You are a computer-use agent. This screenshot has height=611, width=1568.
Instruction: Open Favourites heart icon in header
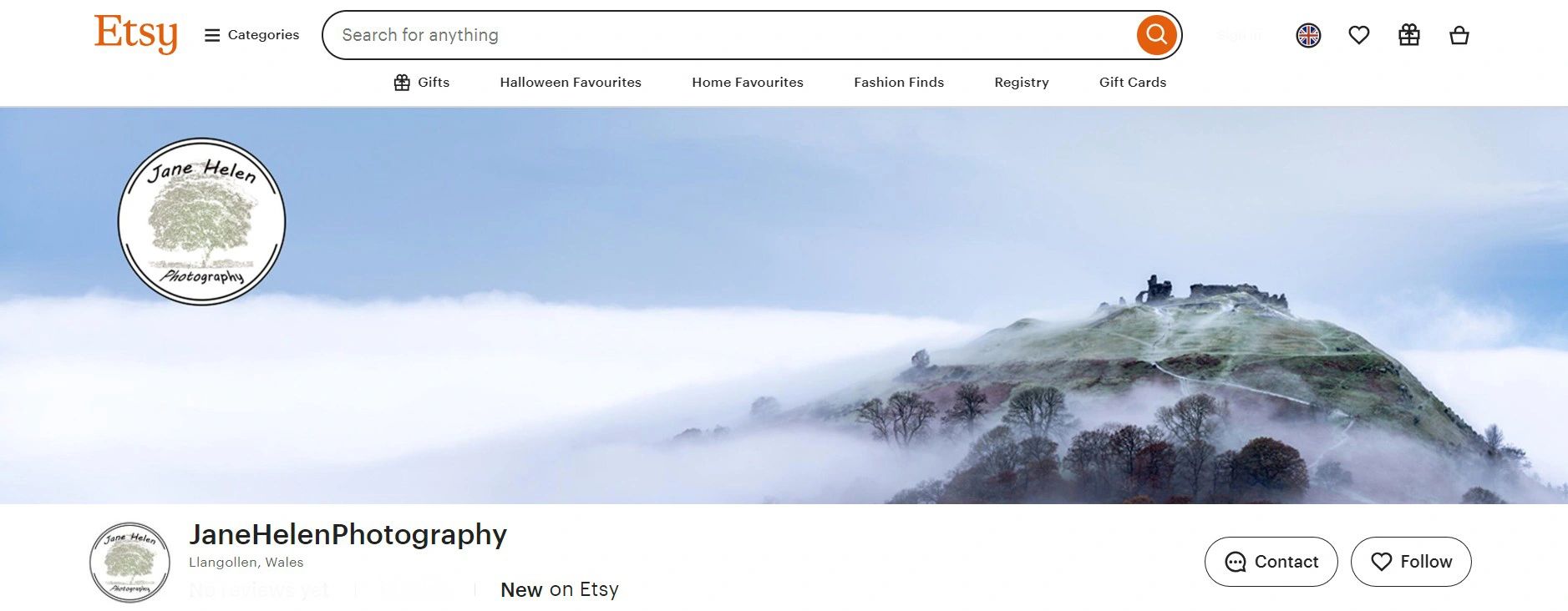[1359, 35]
